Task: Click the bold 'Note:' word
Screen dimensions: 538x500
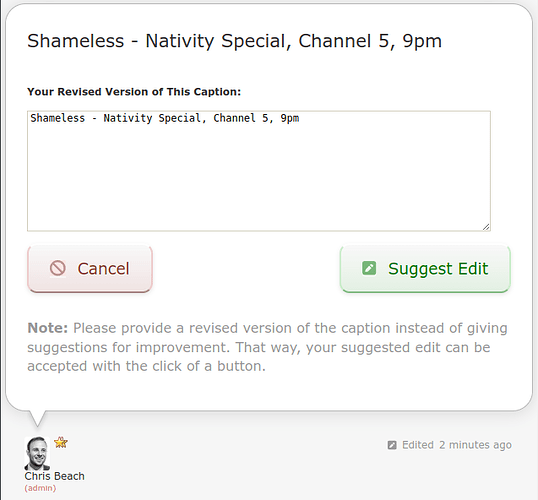Action: pos(48,328)
